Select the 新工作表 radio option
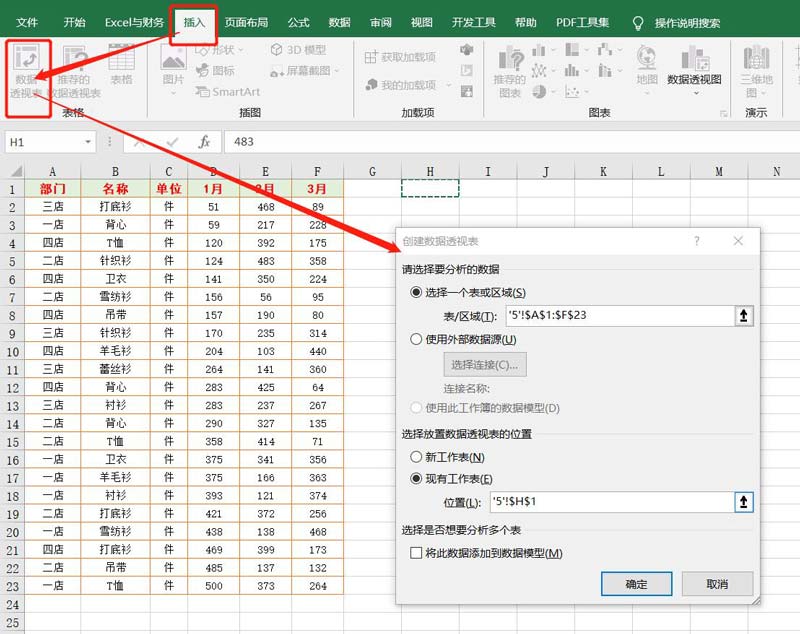The height and width of the screenshot is (634, 800). (417, 457)
